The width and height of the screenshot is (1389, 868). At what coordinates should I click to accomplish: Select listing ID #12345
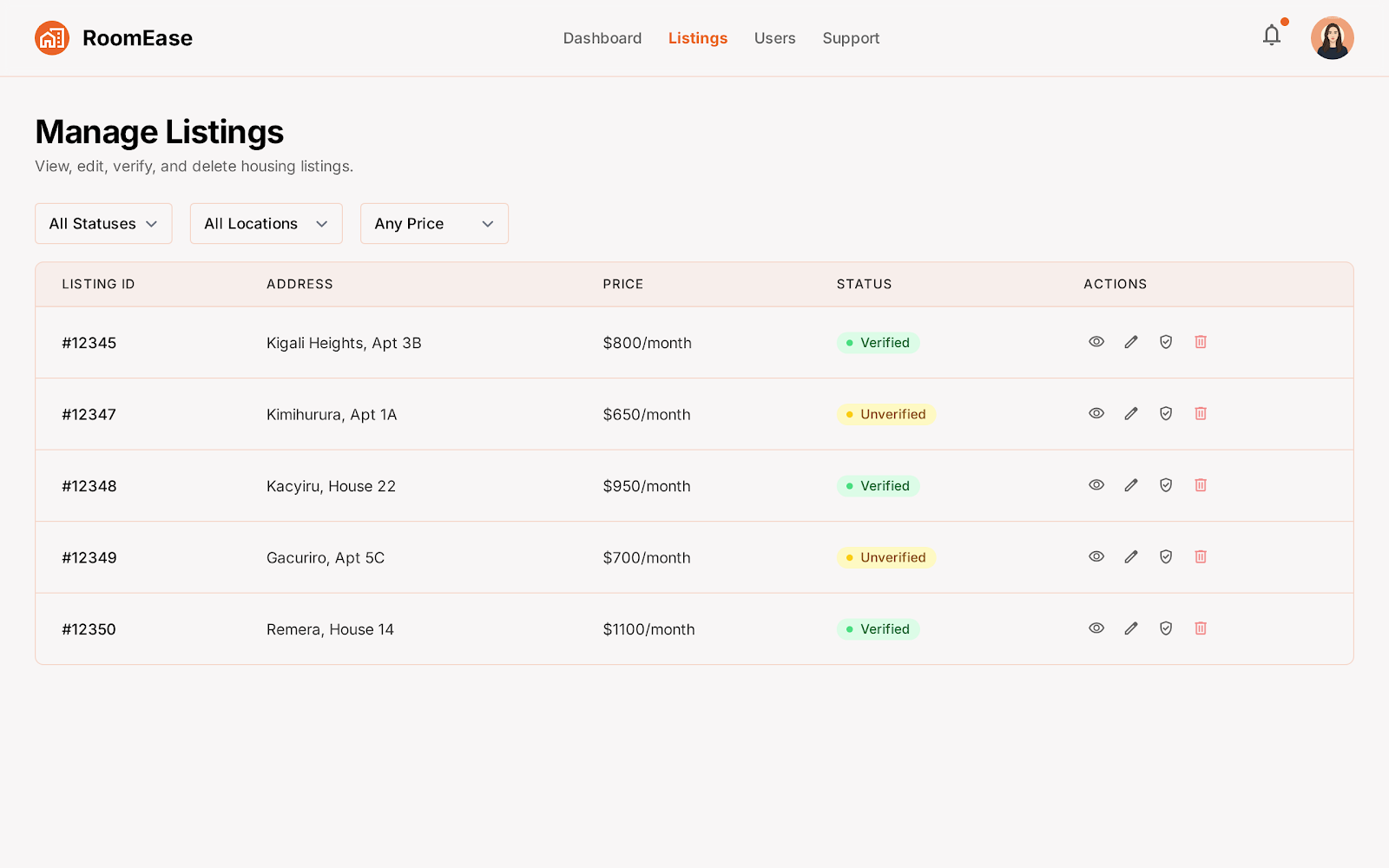89,343
